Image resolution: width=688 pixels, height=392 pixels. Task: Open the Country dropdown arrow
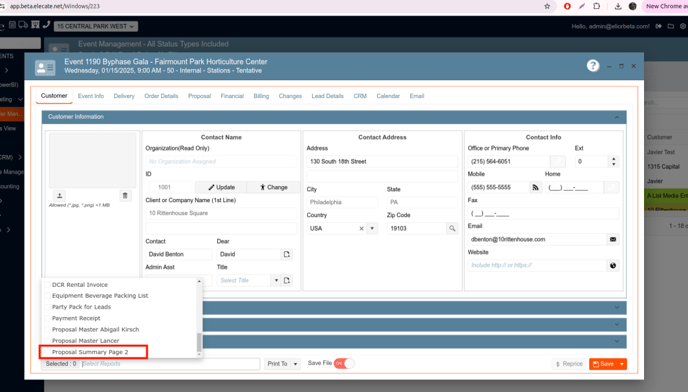pyautogui.click(x=372, y=228)
